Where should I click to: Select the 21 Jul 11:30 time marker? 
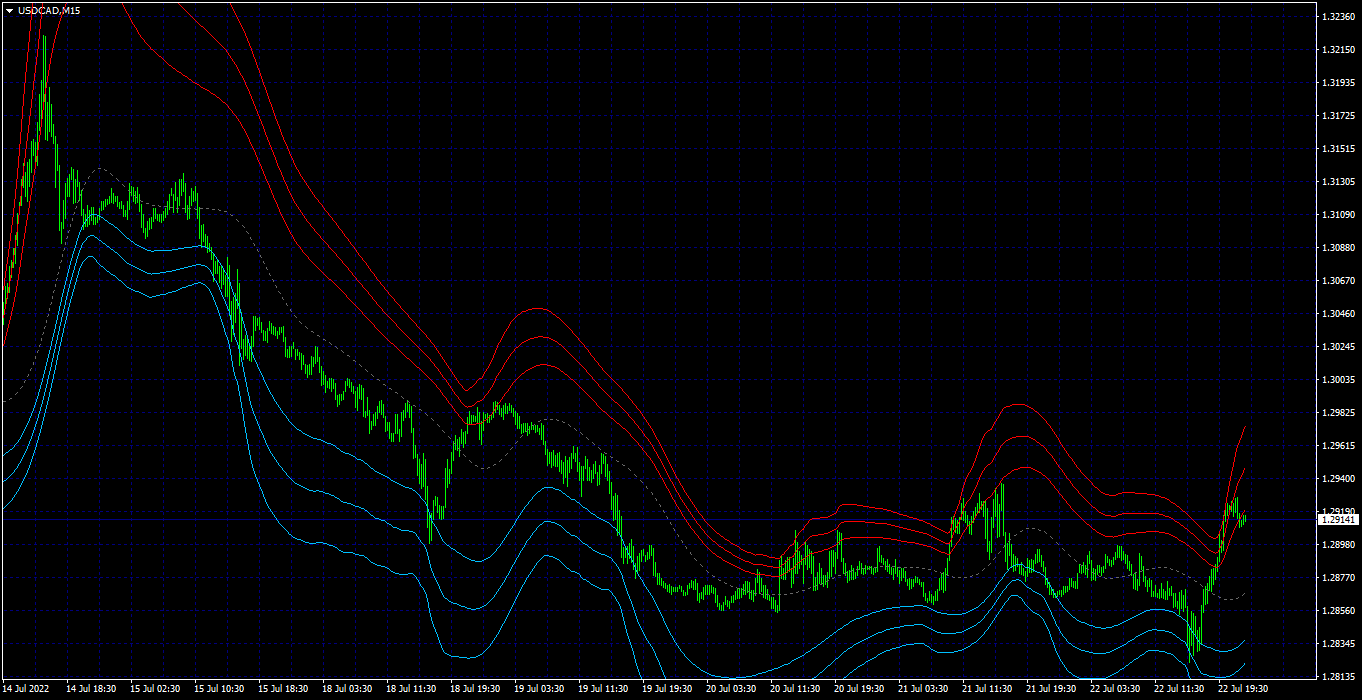click(987, 689)
